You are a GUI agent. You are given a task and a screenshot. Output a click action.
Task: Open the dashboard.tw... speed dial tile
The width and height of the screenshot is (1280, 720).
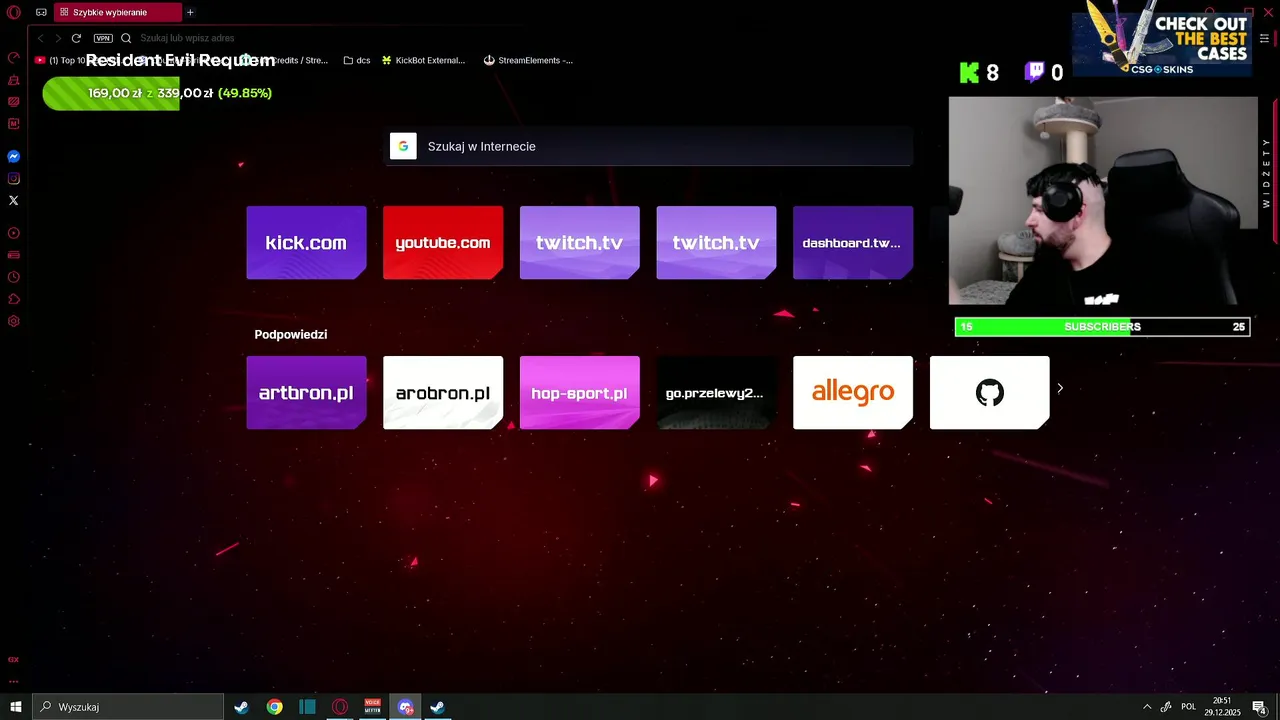(x=853, y=243)
